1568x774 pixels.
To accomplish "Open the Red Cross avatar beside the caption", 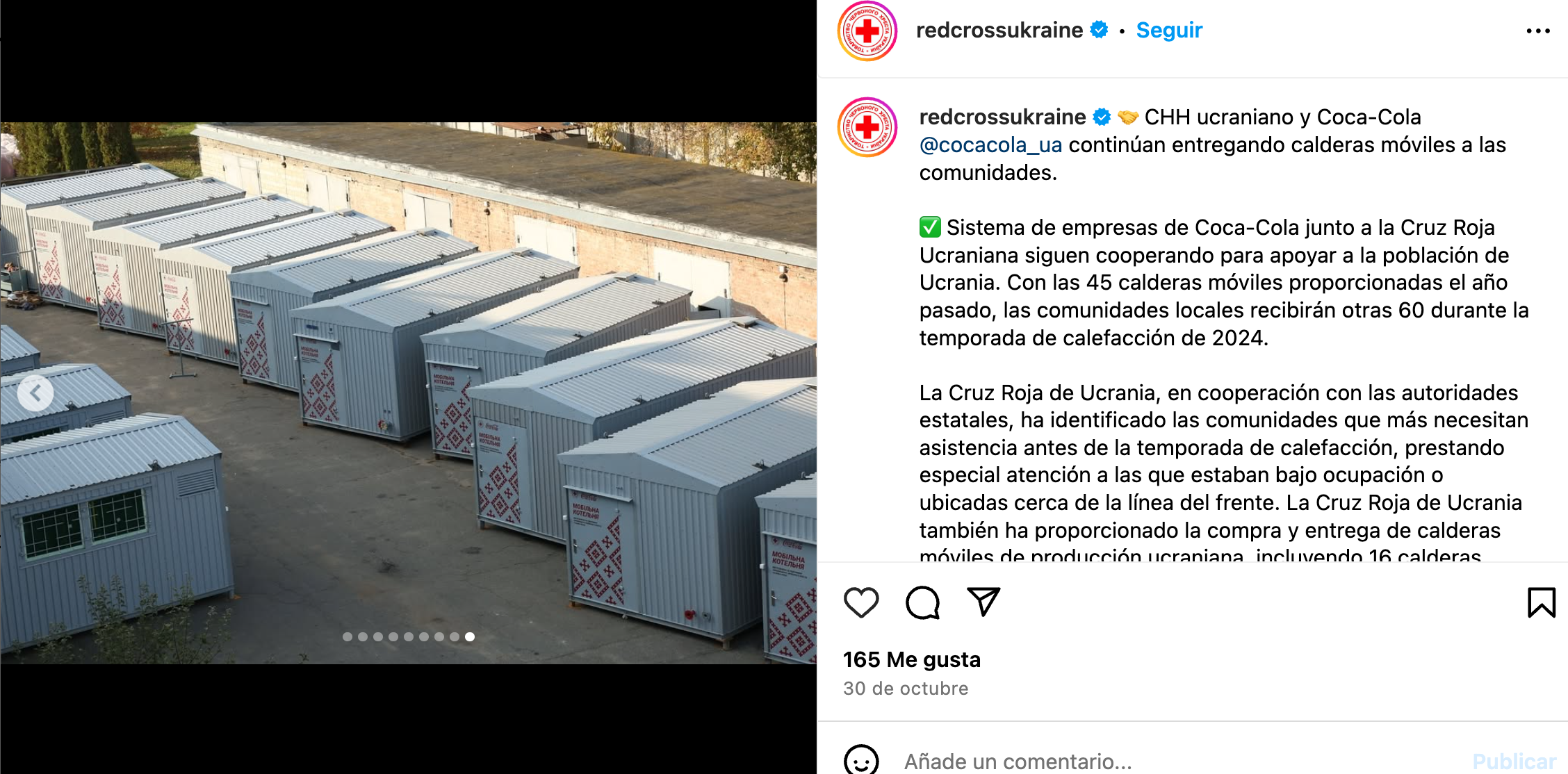I will point(867,127).
